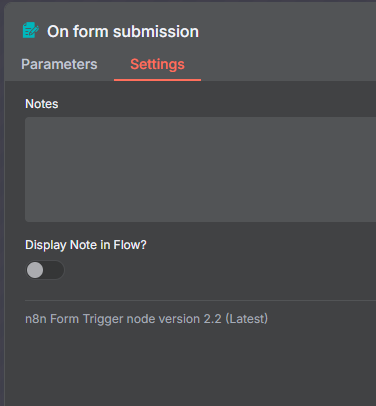The width and height of the screenshot is (376, 406).
Task: Click the word "submission" in the node title
Action: point(156,32)
